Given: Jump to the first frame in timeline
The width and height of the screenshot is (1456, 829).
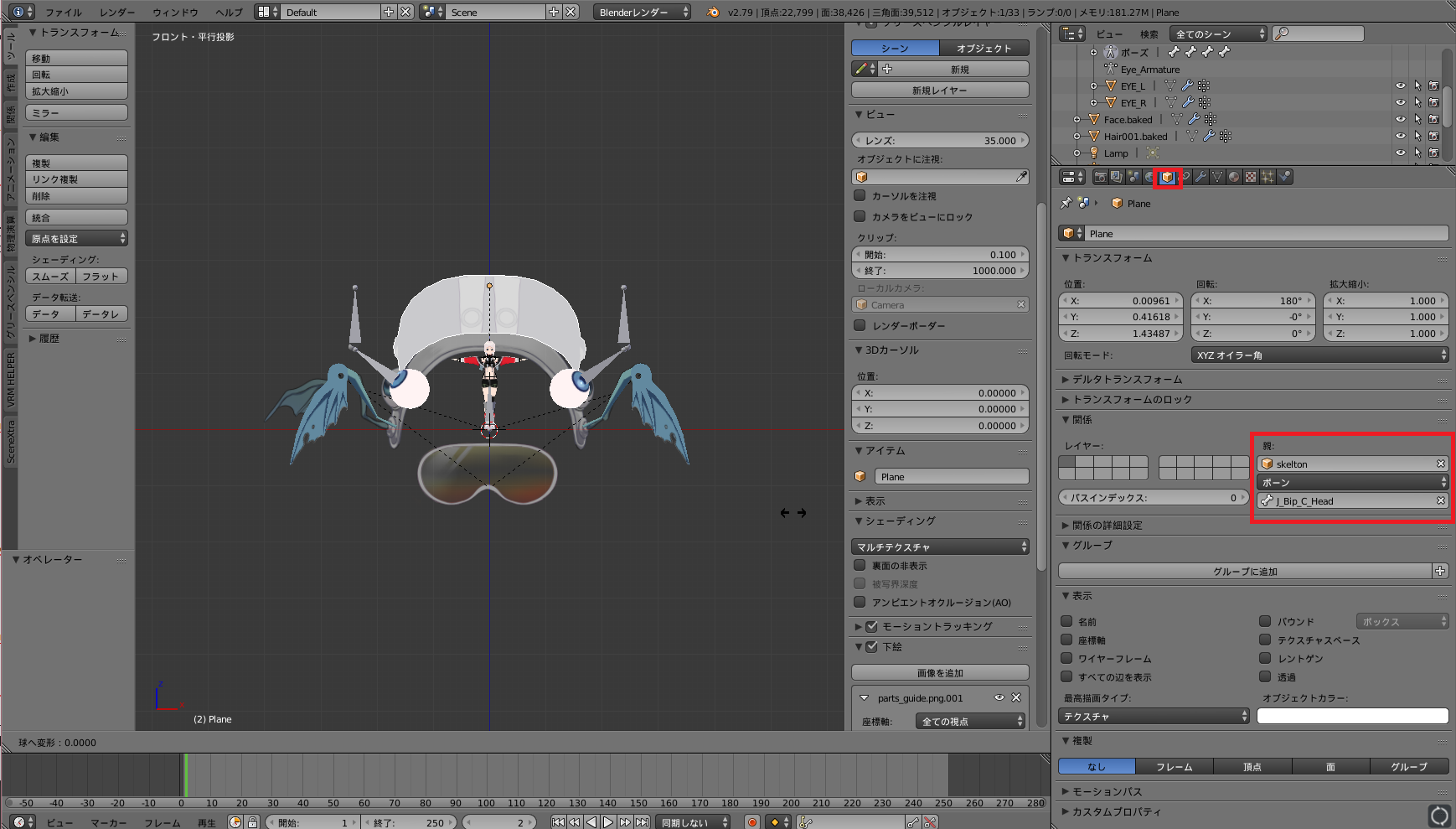Looking at the screenshot, I should point(558,822).
